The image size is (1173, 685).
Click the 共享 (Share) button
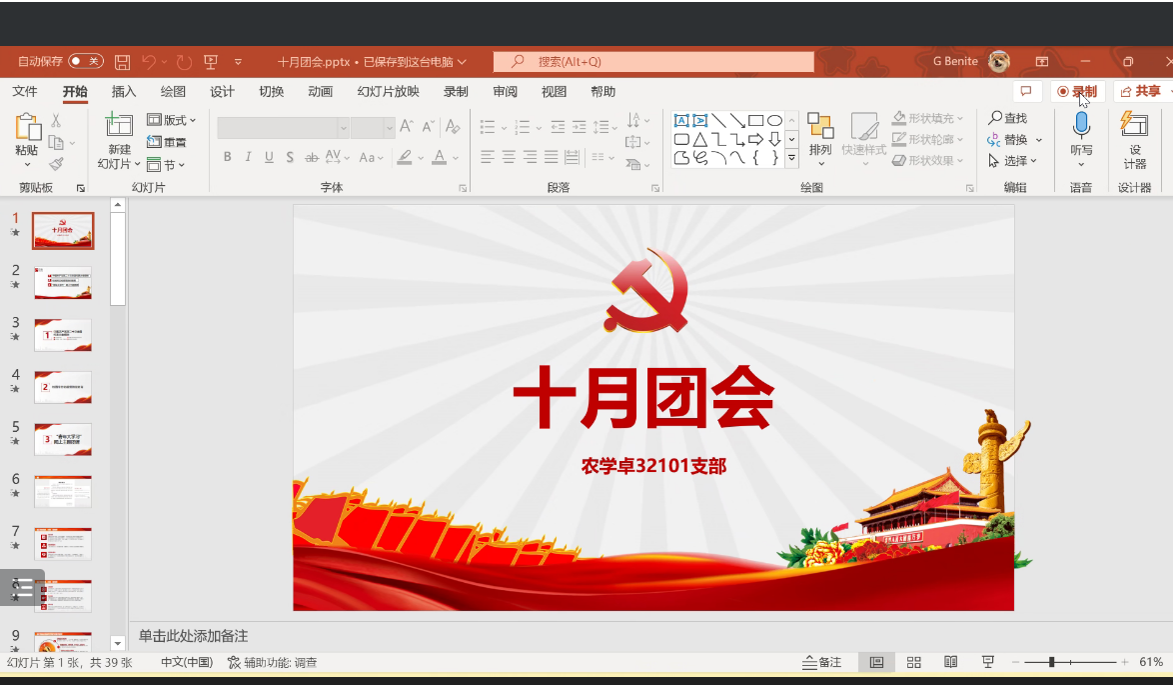(x=1141, y=92)
